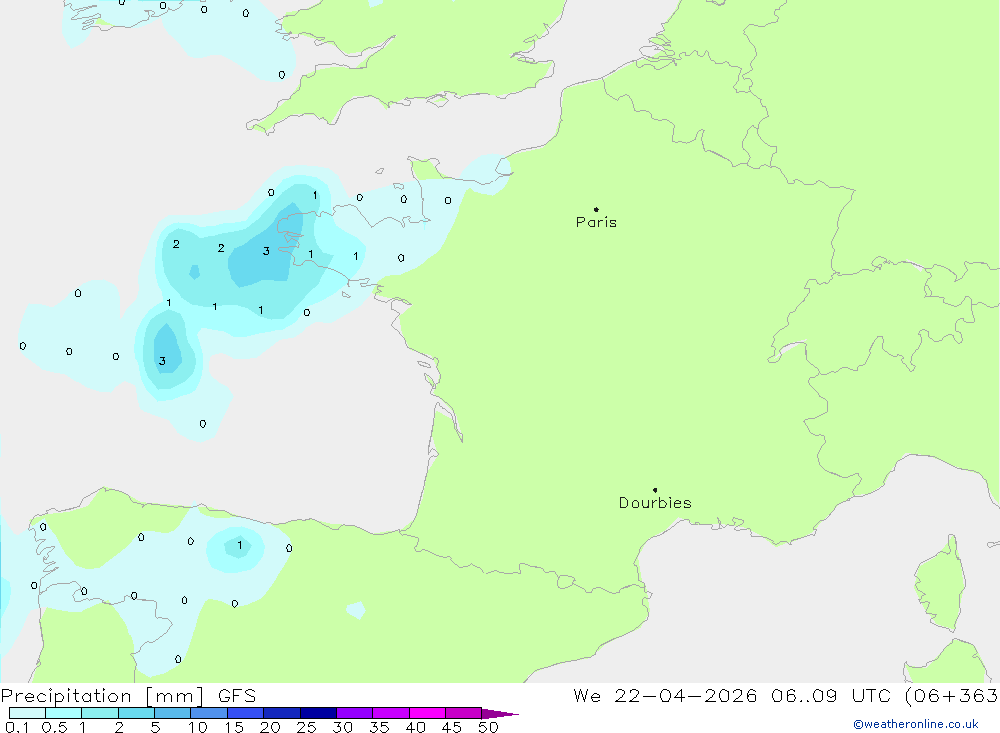Click the '3' value over Brittany's western tip
1000x733 pixels.
coord(266,251)
